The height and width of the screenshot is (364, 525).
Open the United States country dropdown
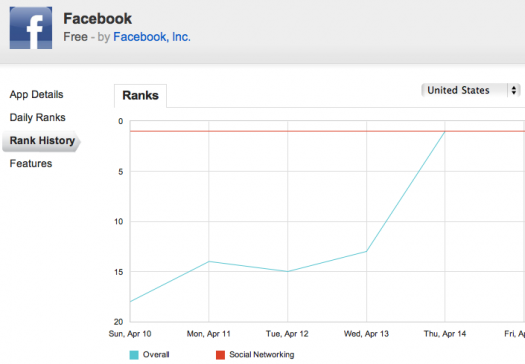pos(470,90)
